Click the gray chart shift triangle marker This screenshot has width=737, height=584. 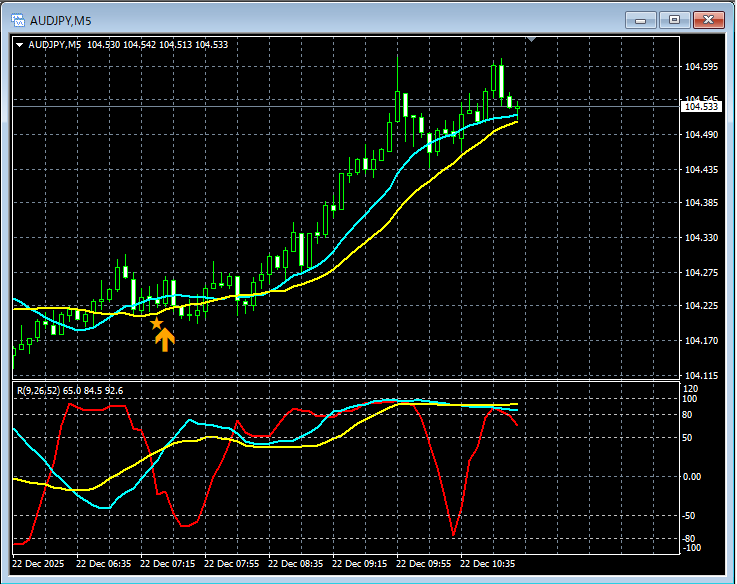[532, 40]
